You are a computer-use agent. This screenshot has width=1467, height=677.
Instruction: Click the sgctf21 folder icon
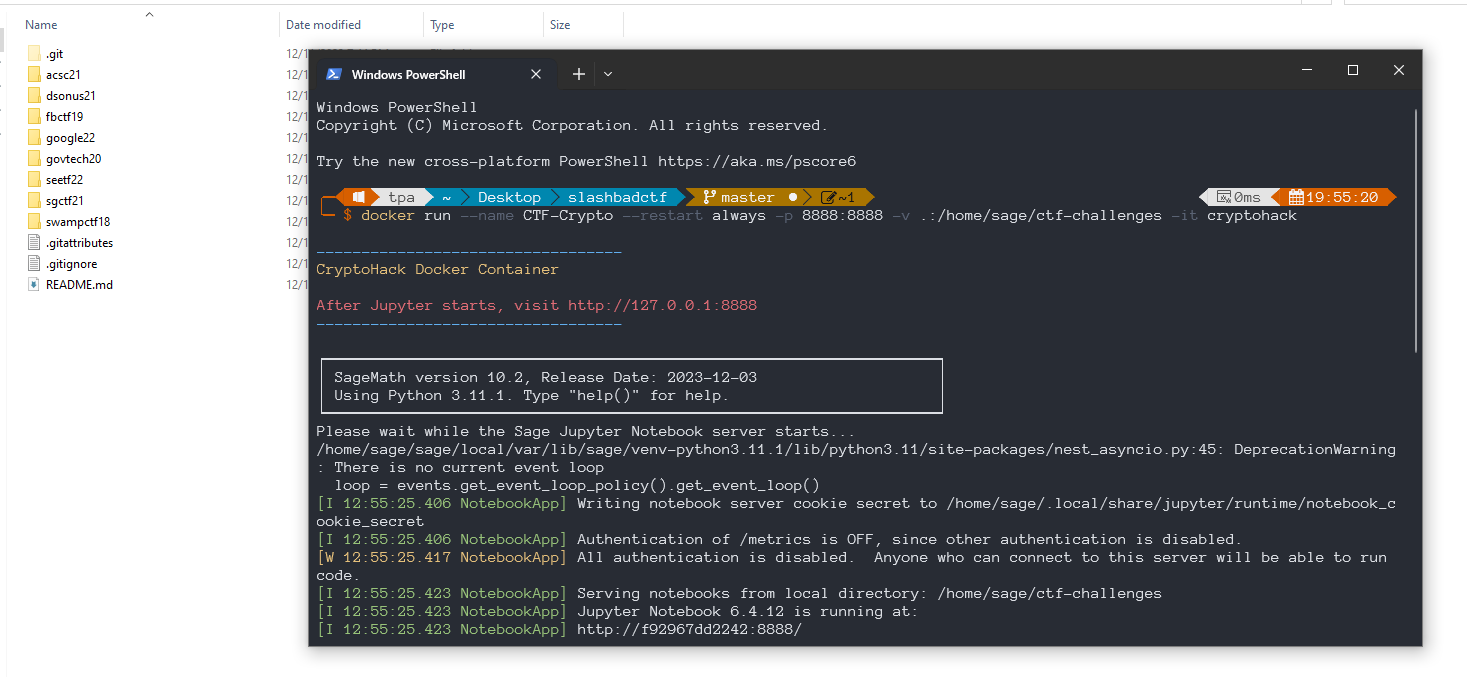point(35,201)
